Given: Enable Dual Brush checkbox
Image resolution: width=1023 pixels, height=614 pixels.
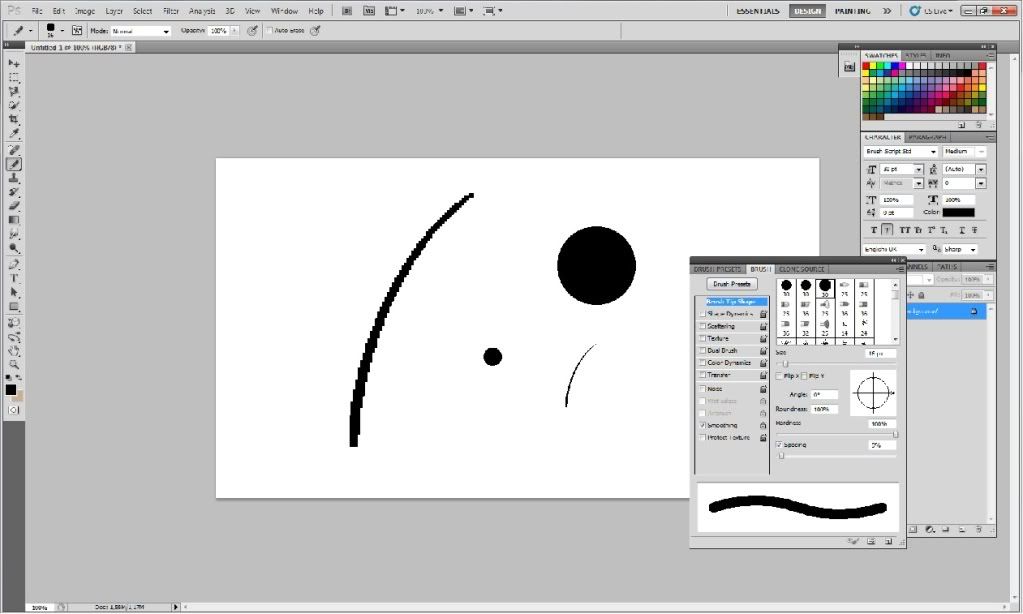Looking at the screenshot, I should point(703,350).
